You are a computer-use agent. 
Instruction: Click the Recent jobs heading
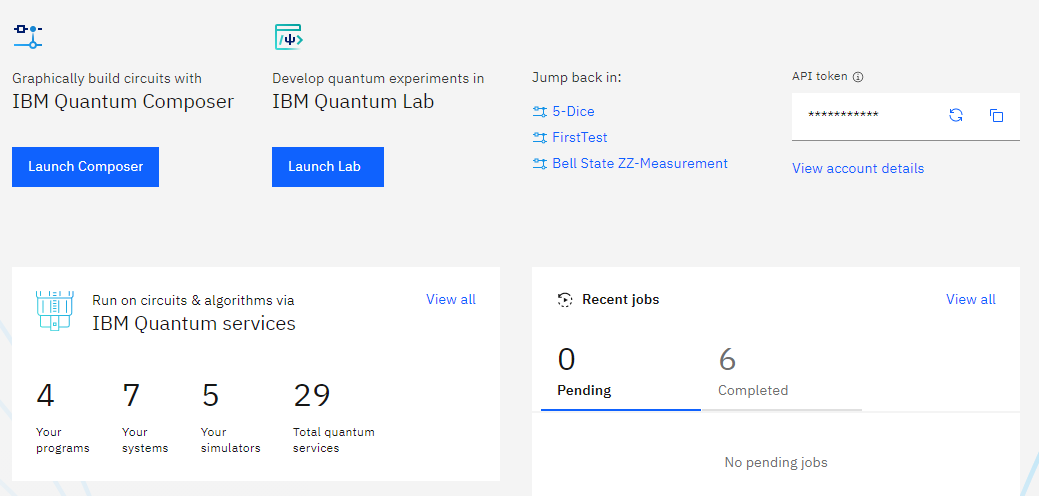(621, 300)
